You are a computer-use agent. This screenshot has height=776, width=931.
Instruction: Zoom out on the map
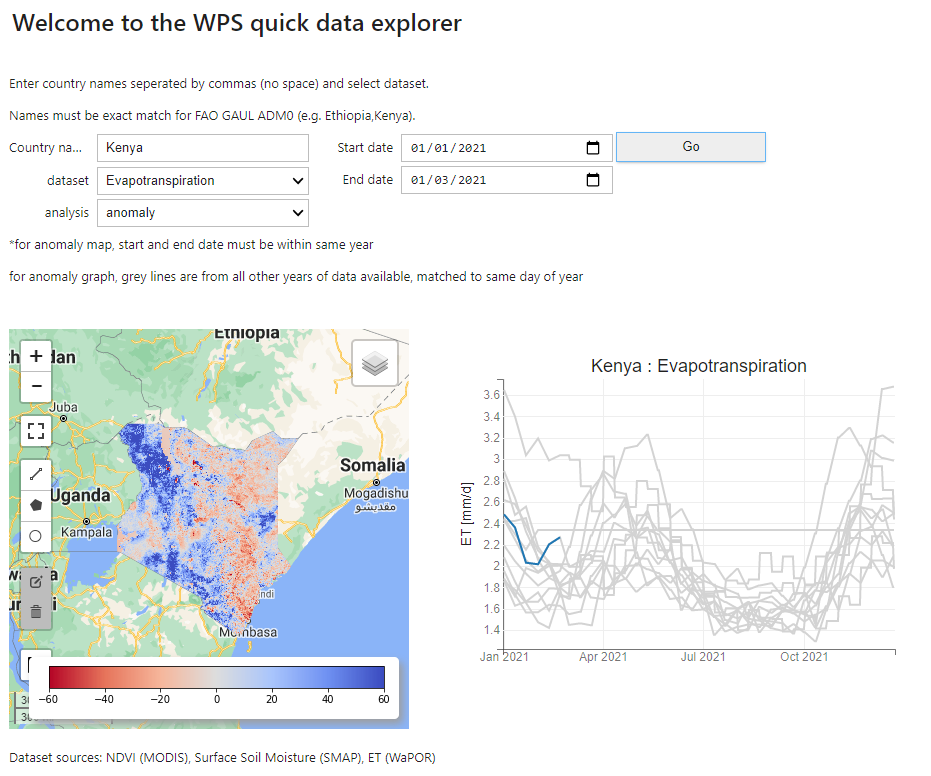[x=36, y=386]
